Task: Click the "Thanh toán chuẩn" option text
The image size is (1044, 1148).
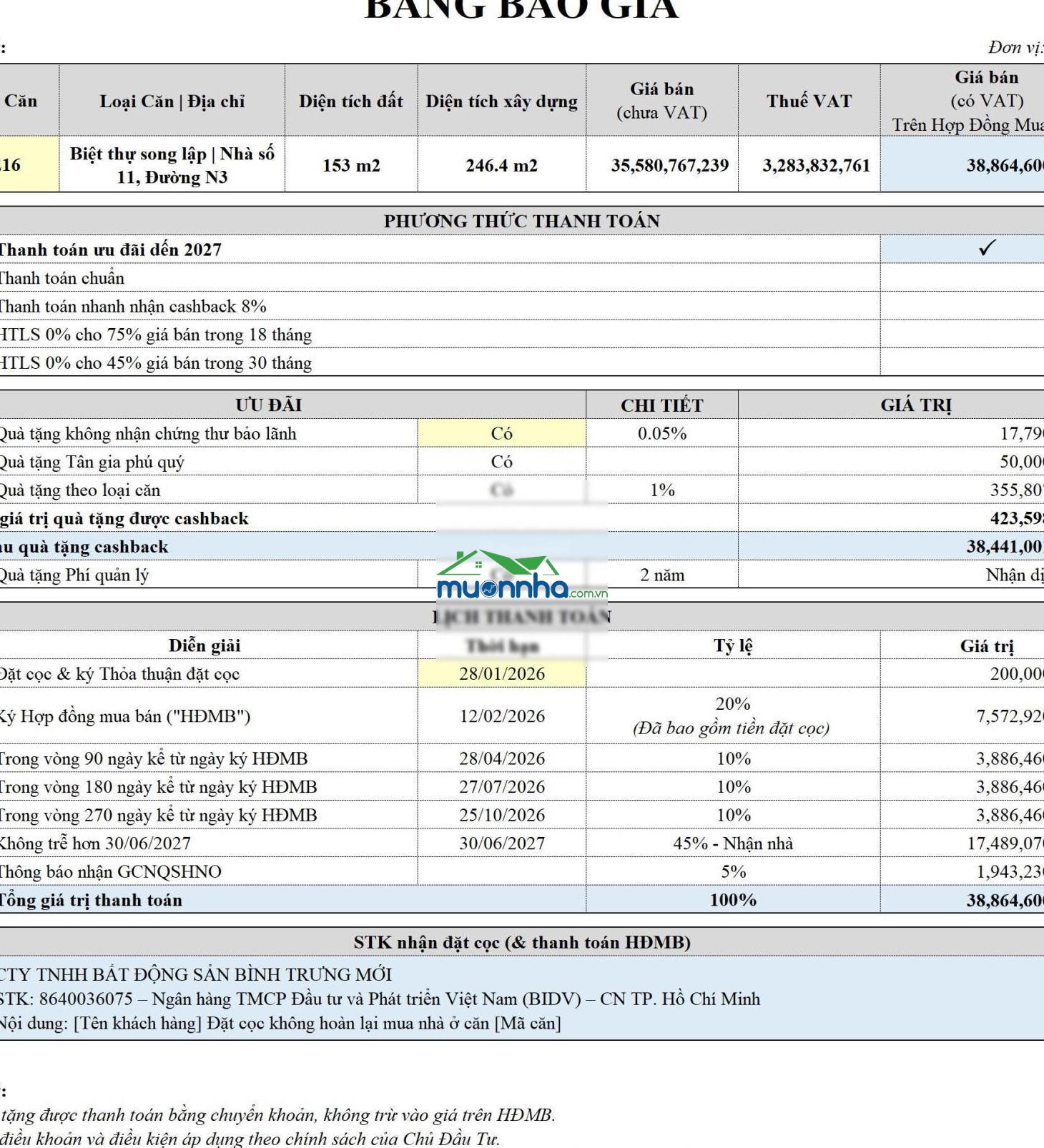Action: (61, 278)
